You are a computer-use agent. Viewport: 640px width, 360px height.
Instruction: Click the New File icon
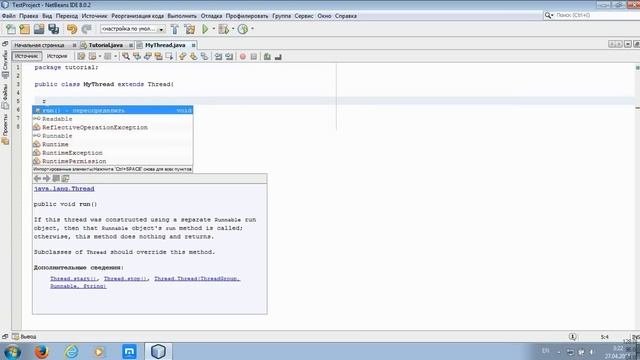click(x=11, y=29)
